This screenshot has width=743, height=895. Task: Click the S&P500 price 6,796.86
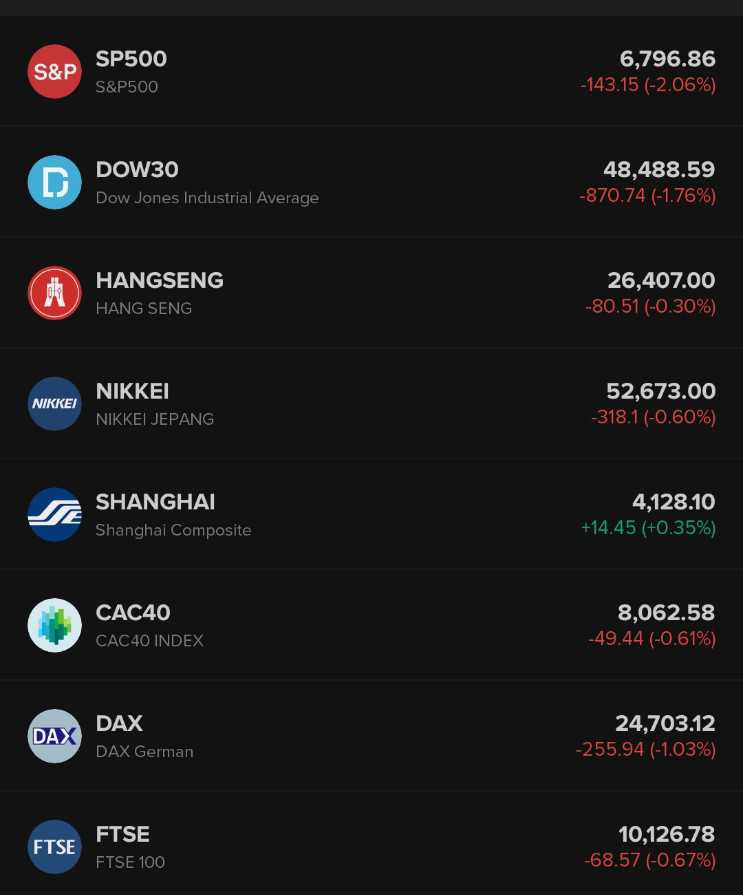667,59
